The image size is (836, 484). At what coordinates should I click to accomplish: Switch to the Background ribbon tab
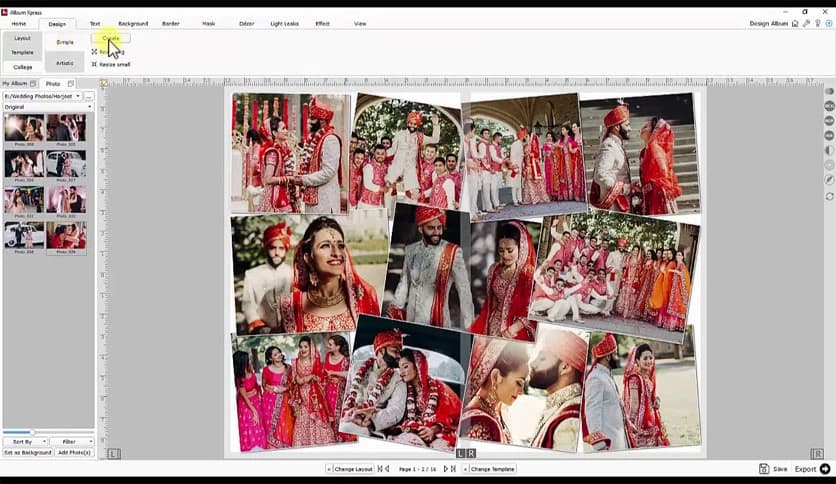point(133,23)
